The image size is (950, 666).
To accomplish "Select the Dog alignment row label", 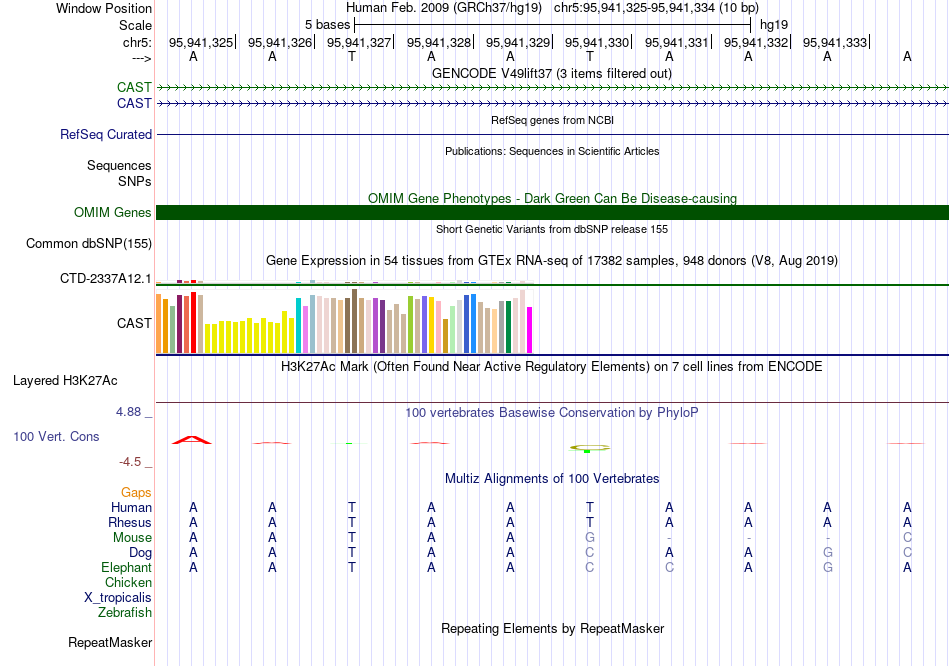I will click(x=140, y=553).
